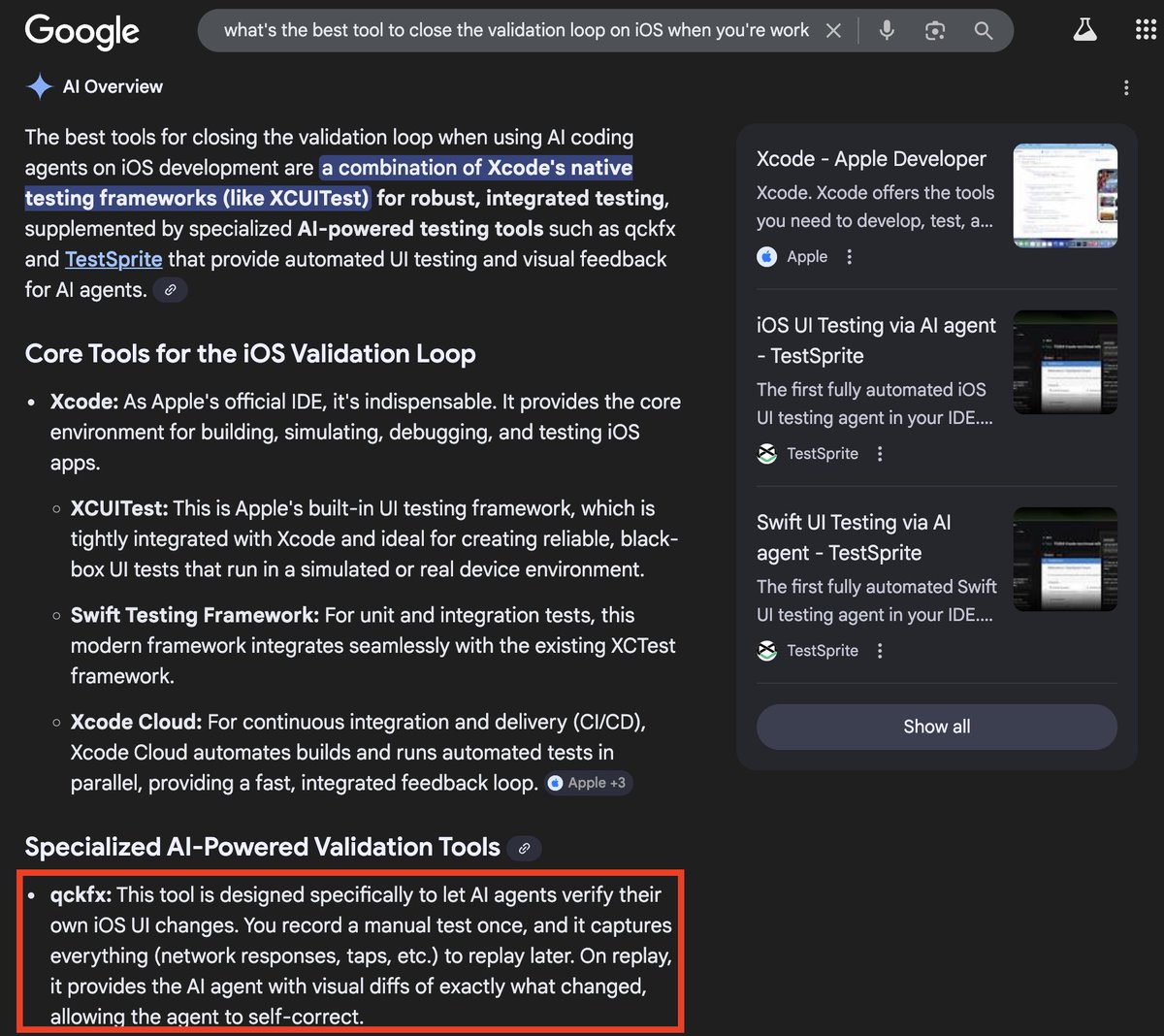Click 'TestSprite' source name under Swift UI Testing card
This screenshot has height=1036, width=1164.
(x=823, y=651)
